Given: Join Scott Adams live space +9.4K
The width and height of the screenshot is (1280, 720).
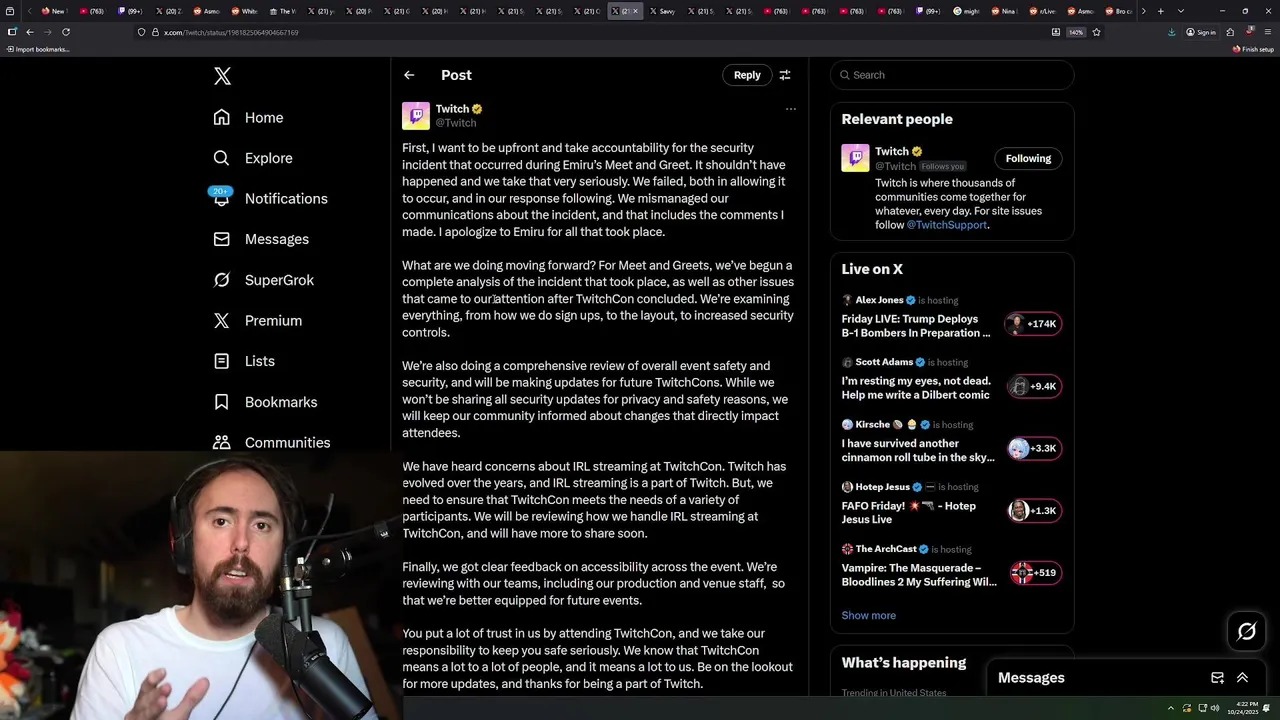Looking at the screenshot, I should tap(1034, 386).
